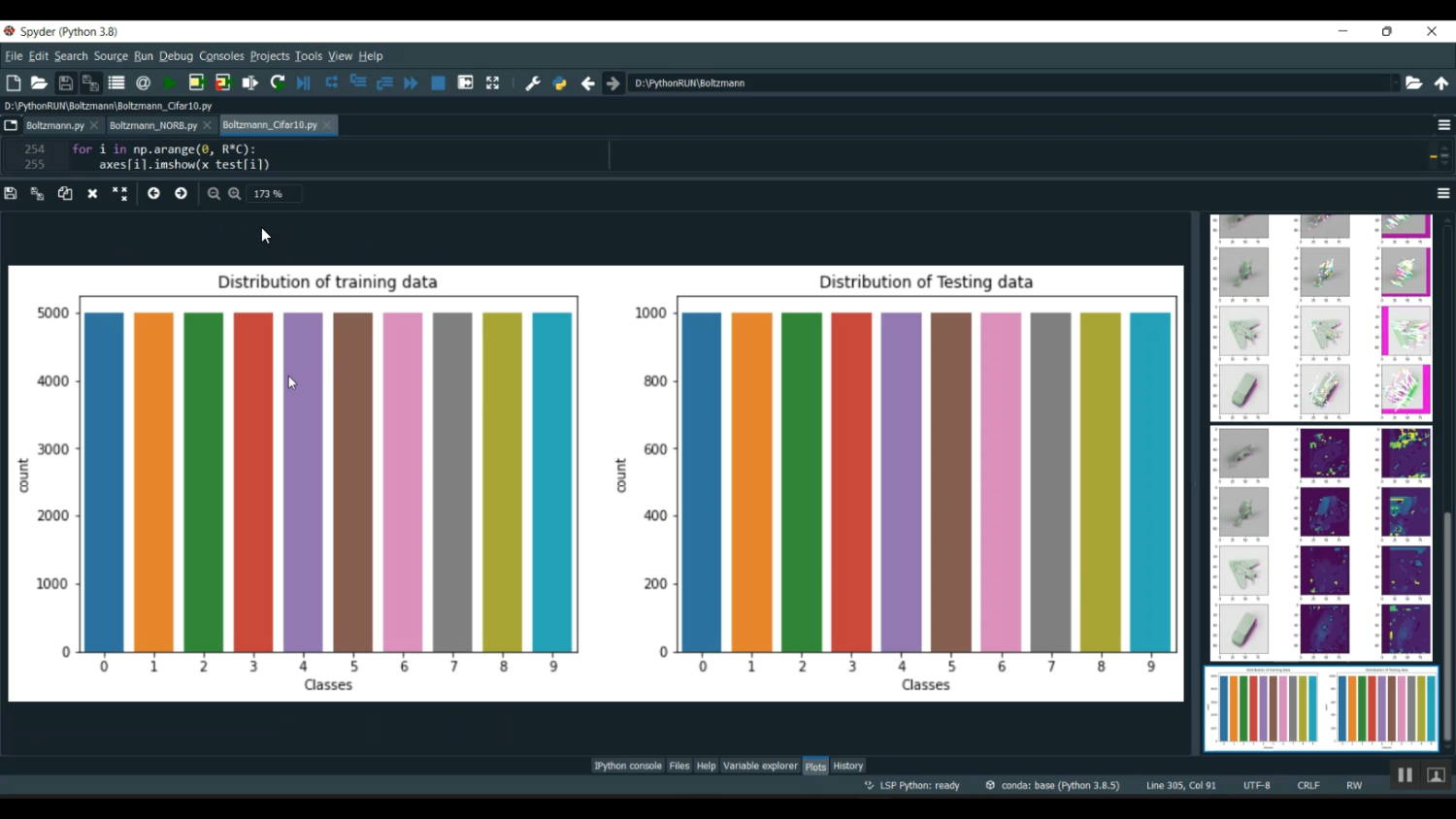1456x819 pixels.
Task: Open the PYTHONPATH manager Python icon
Action: (x=559, y=83)
